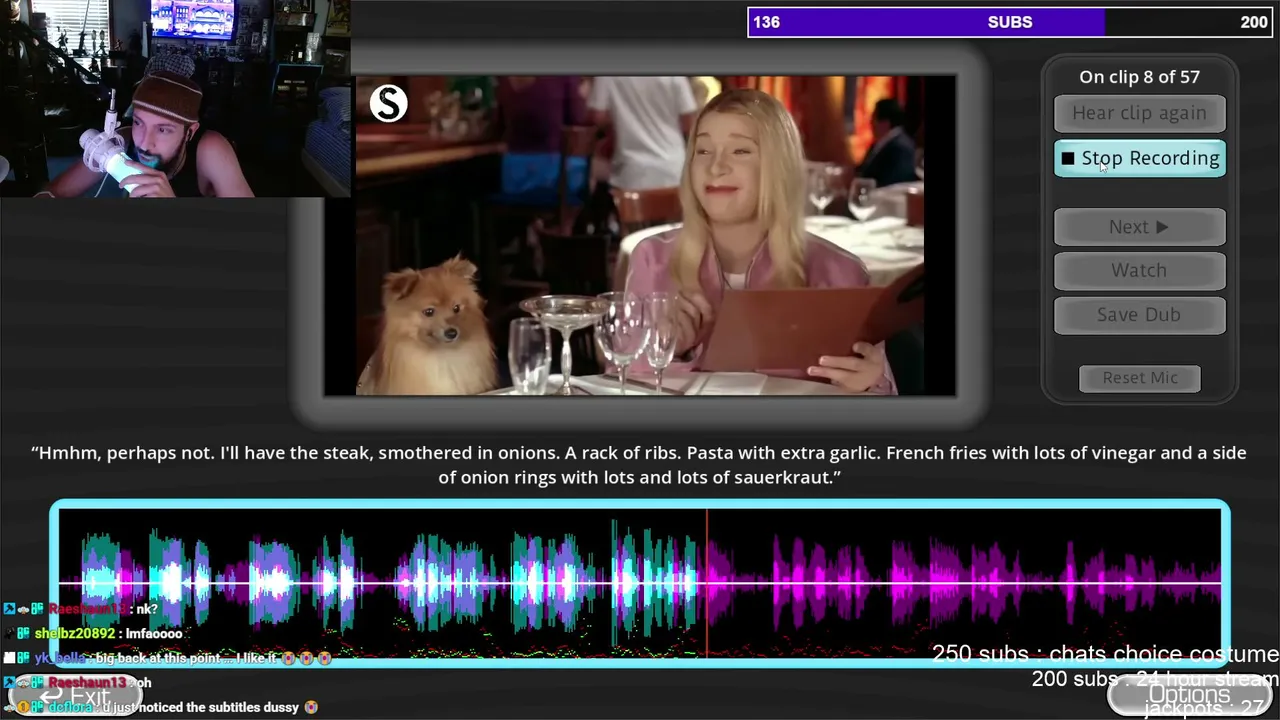Click the red playhead line in the waveform
The height and width of the screenshot is (720, 1280).
click(707, 583)
